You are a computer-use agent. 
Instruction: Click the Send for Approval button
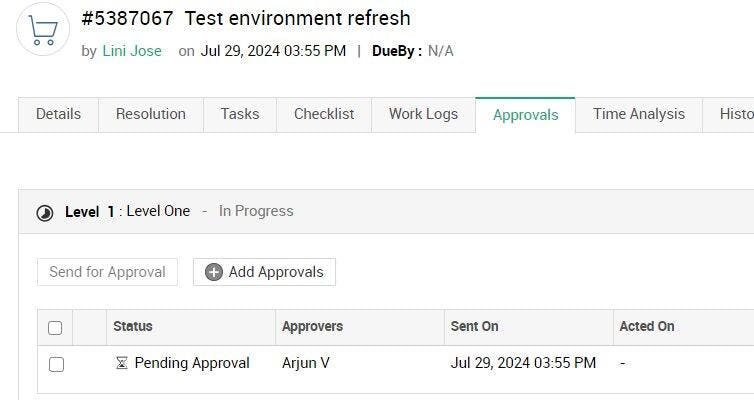pyautogui.click(x=107, y=272)
